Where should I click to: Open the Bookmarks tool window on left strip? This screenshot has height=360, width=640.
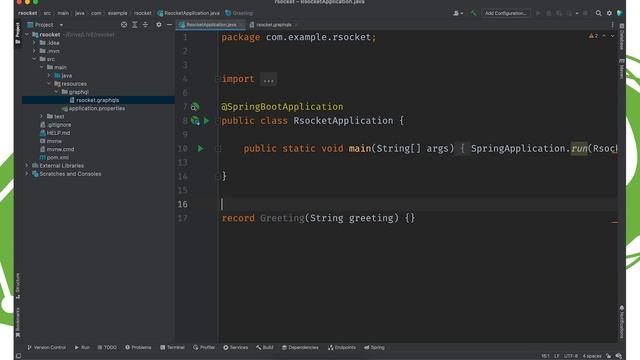pos(18,322)
